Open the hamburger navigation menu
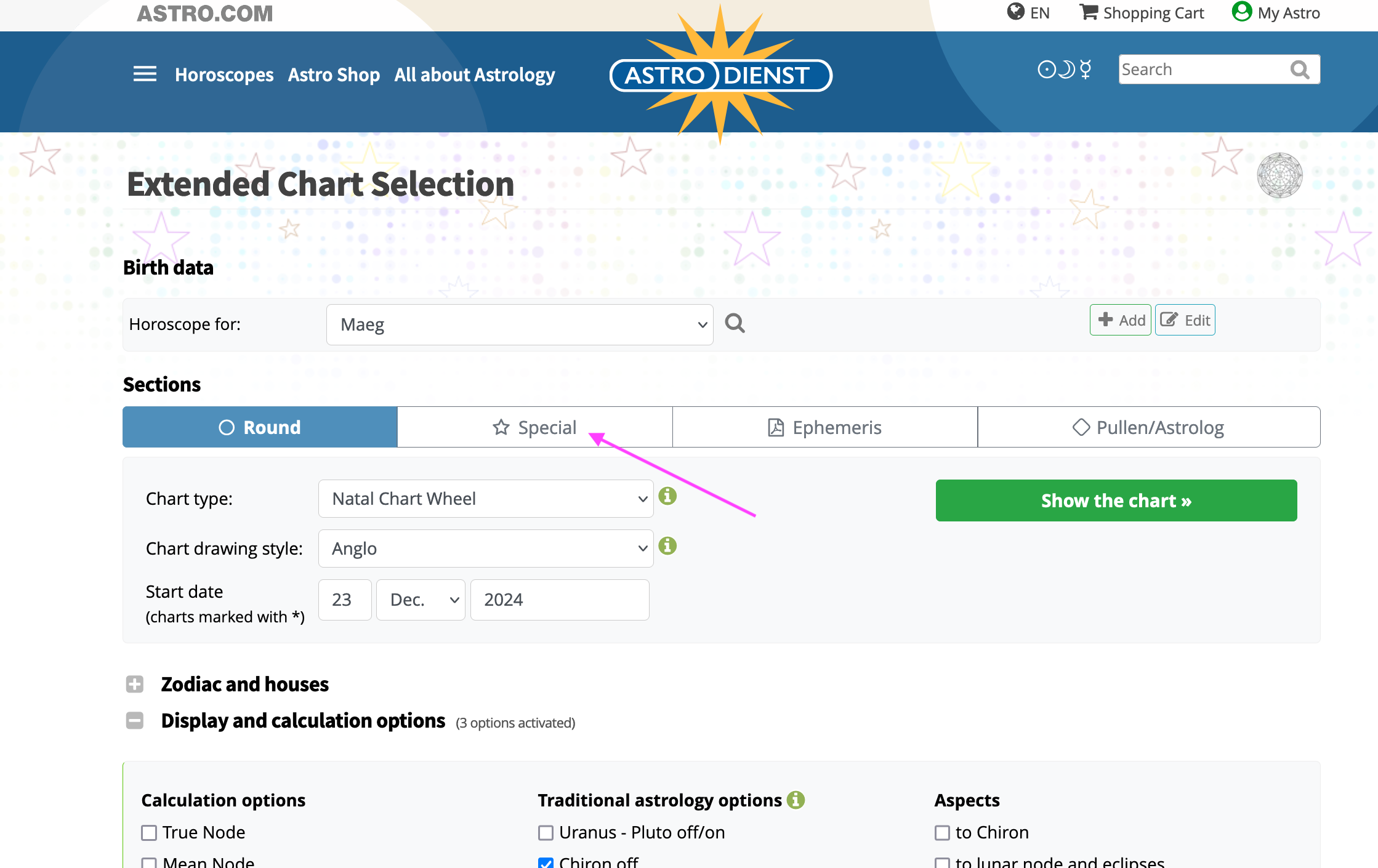1378x868 pixels. pyautogui.click(x=145, y=74)
